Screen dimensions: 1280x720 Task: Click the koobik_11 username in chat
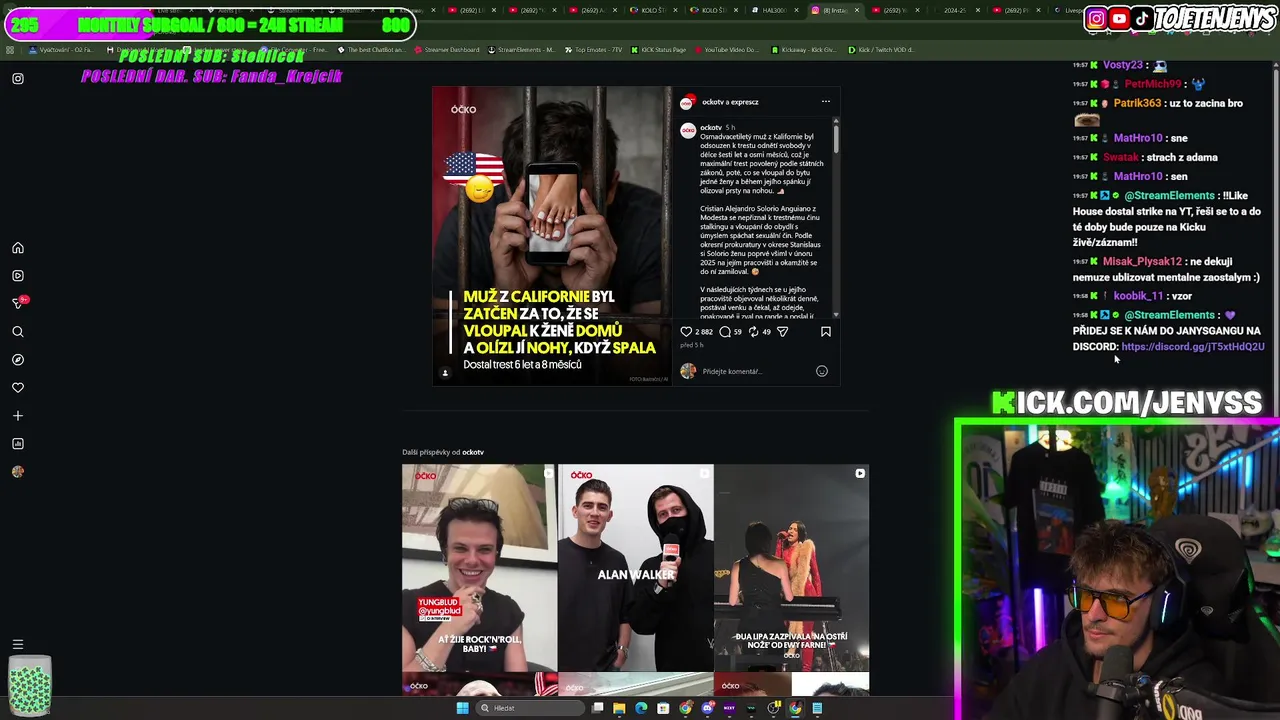[x=1138, y=296]
